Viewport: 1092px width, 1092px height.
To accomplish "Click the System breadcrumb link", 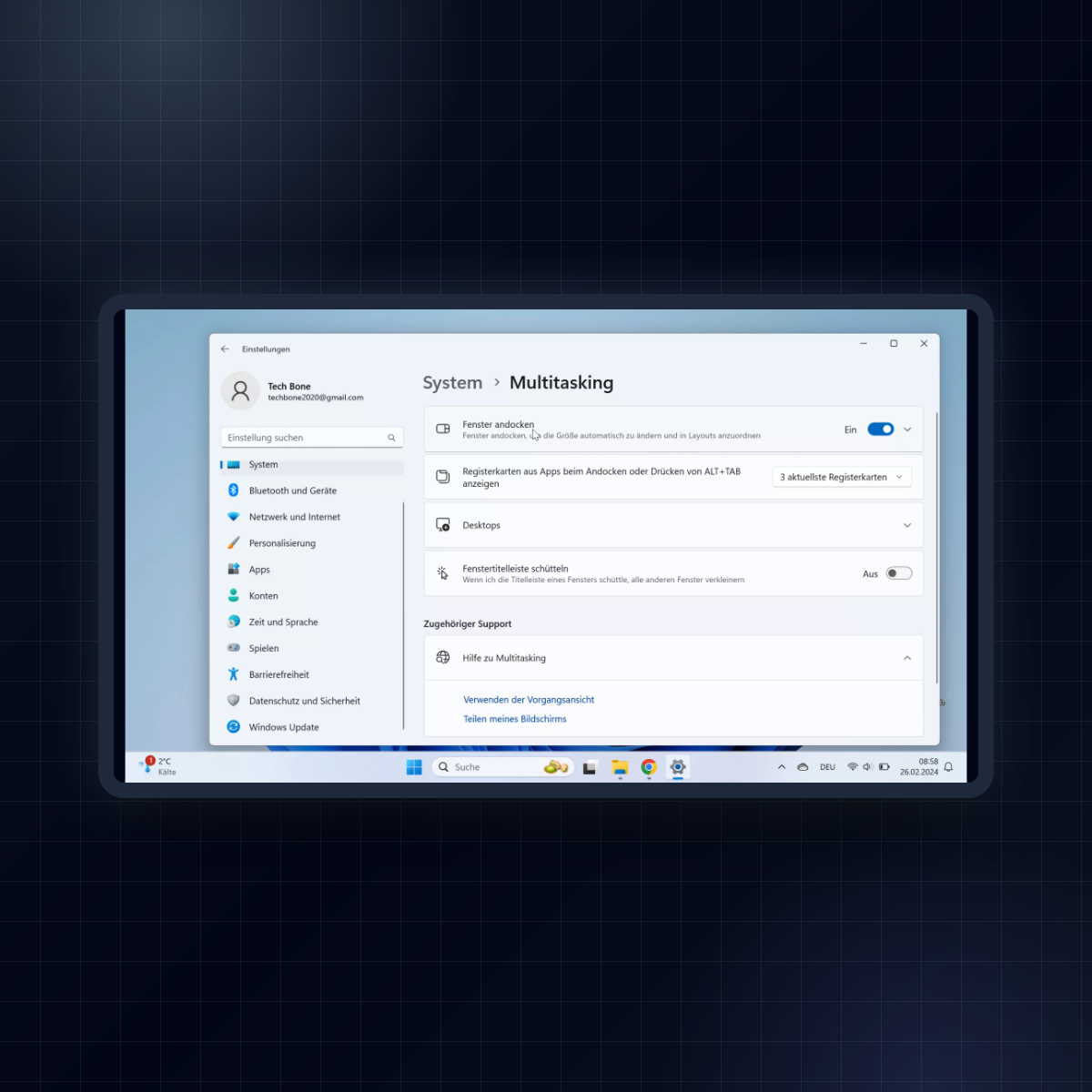I will (452, 383).
